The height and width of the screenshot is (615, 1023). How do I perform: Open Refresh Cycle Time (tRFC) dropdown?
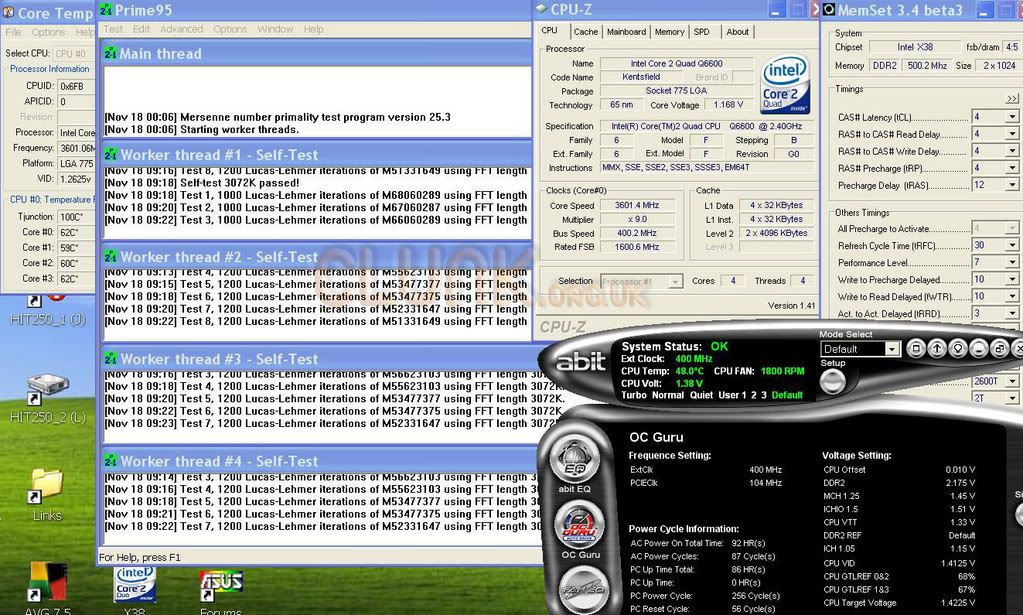1012,245
